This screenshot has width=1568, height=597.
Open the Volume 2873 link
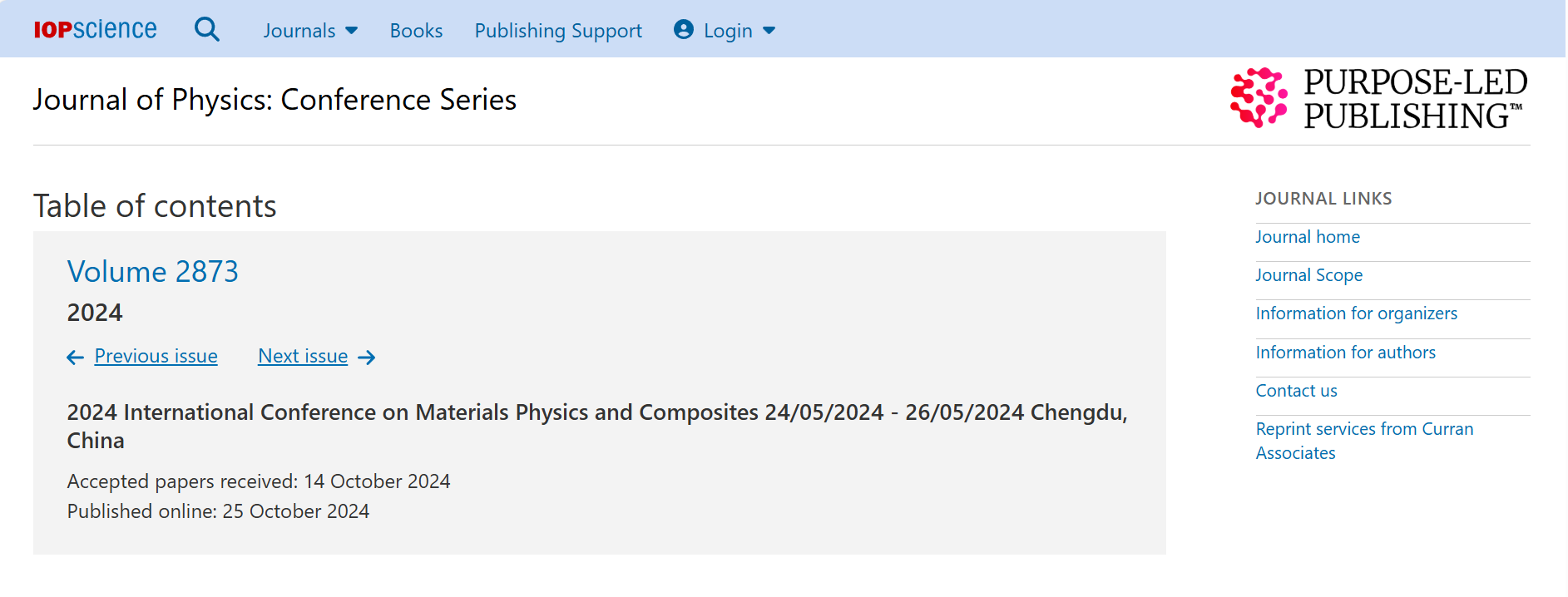tap(153, 272)
